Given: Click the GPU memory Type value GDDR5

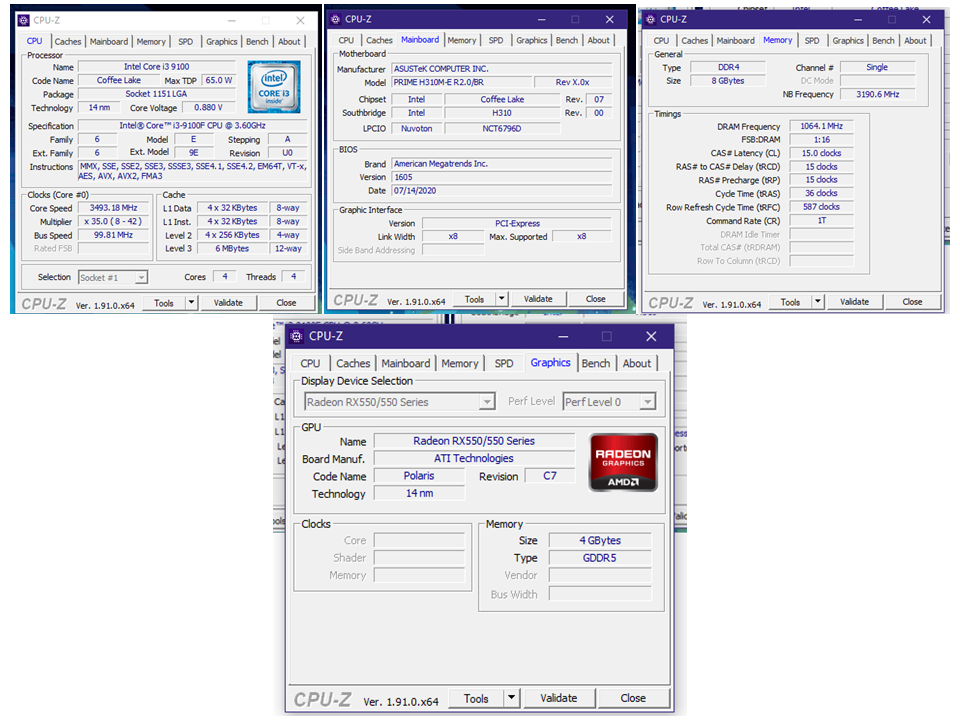Looking at the screenshot, I should coord(599,558).
